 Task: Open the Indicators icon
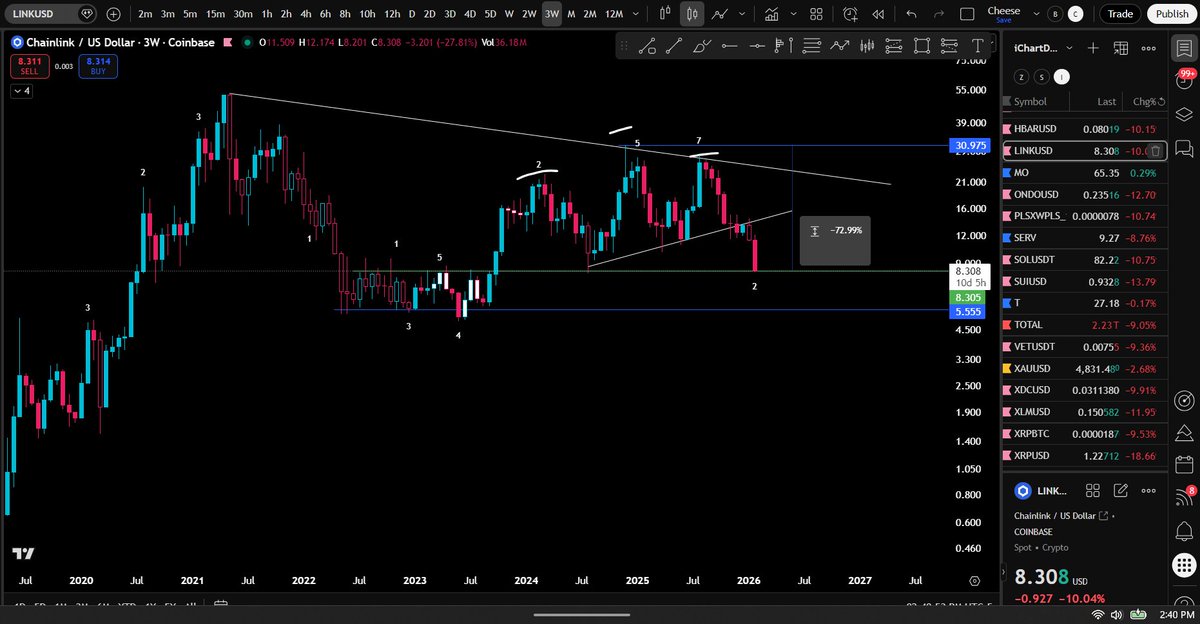771,14
